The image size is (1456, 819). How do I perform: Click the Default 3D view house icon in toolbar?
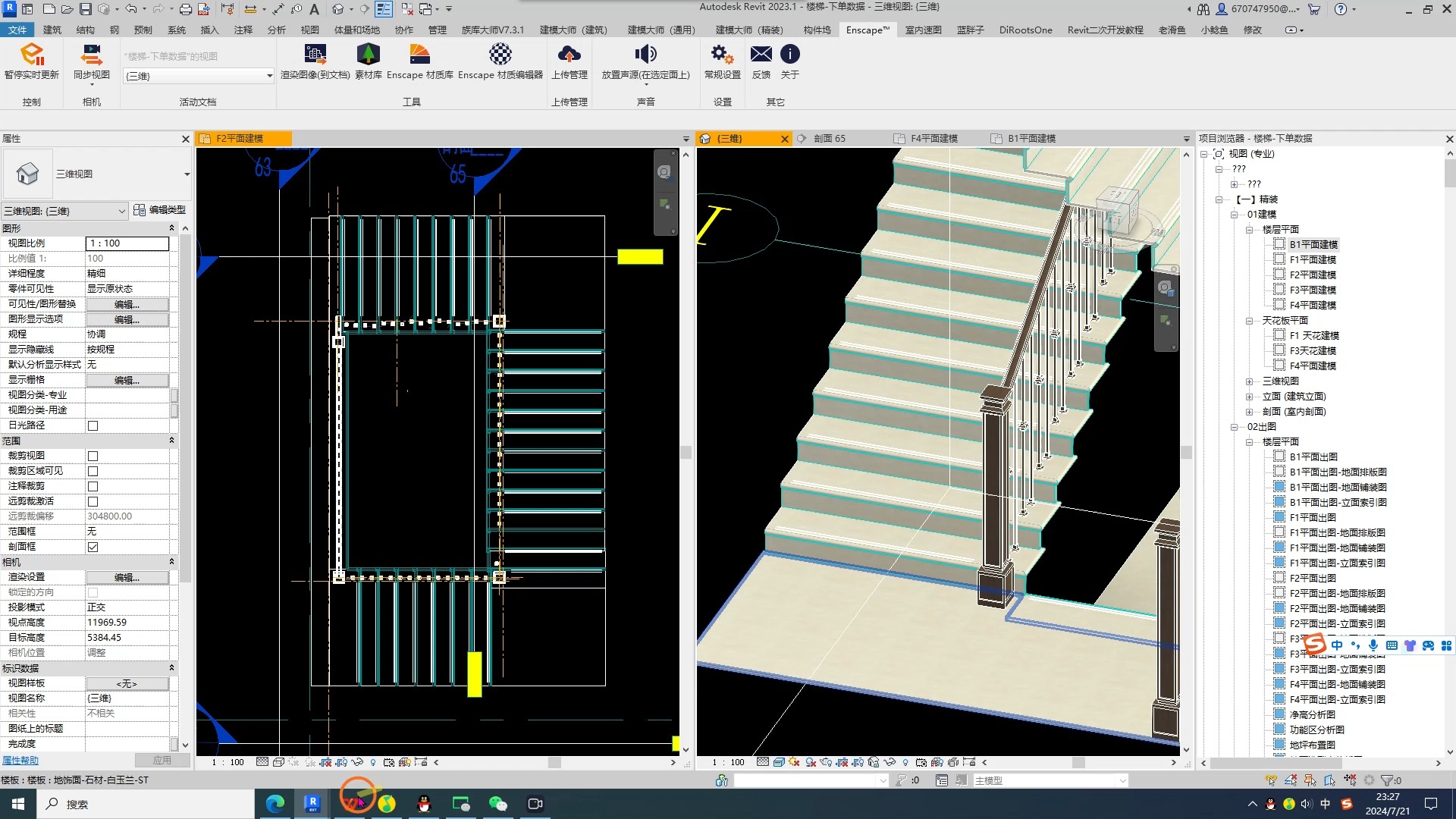click(x=338, y=9)
